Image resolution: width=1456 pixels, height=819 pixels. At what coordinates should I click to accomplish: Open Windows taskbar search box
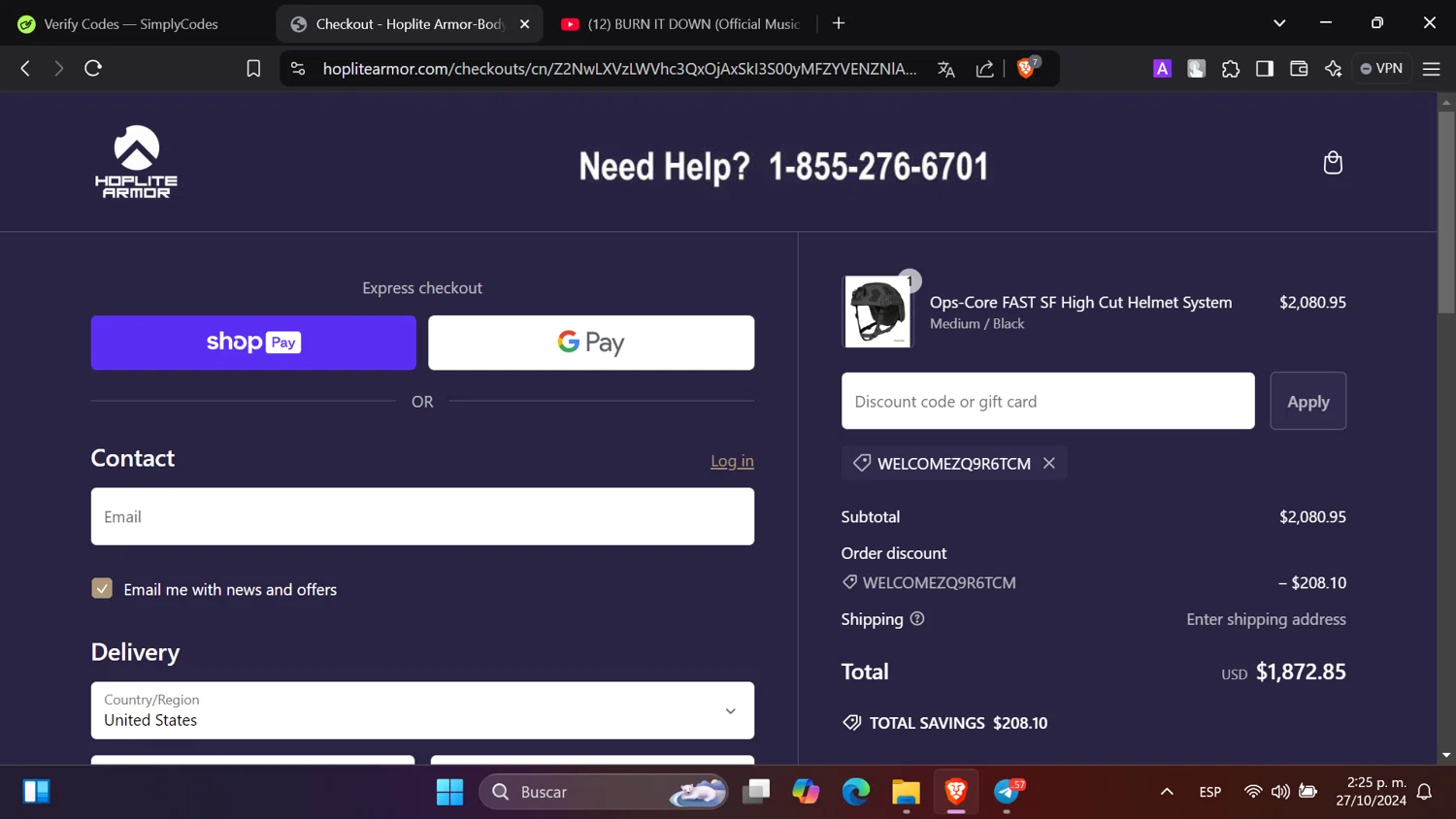coord(604,792)
